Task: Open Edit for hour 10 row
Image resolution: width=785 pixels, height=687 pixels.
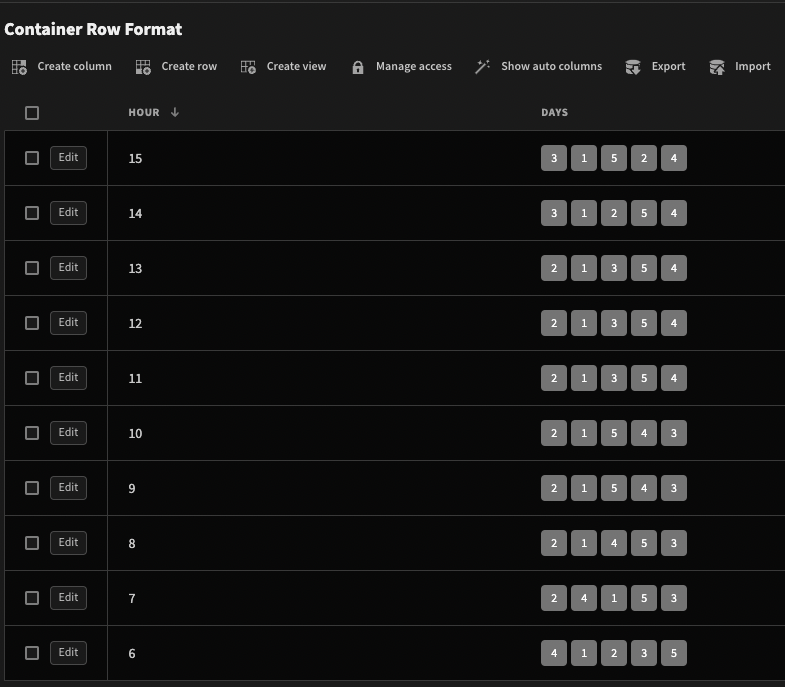Action: (x=69, y=433)
